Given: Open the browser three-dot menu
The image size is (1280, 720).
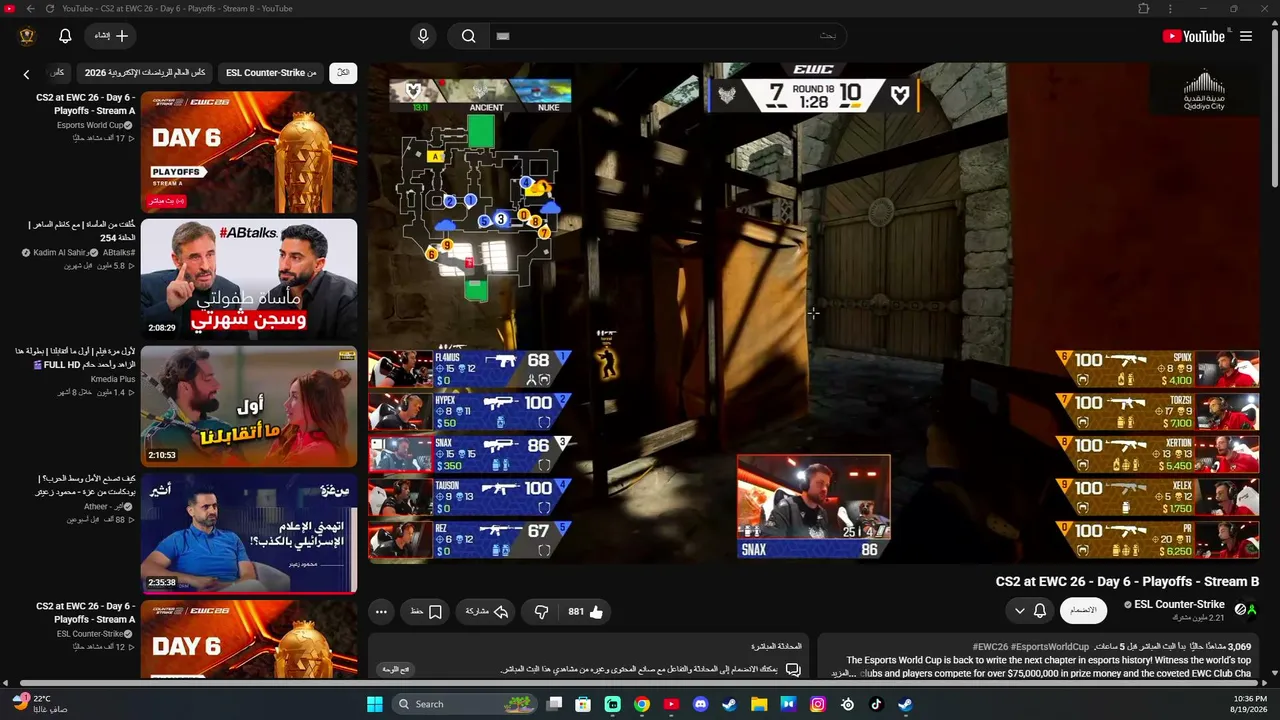Looking at the screenshot, I should (x=1169, y=9).
